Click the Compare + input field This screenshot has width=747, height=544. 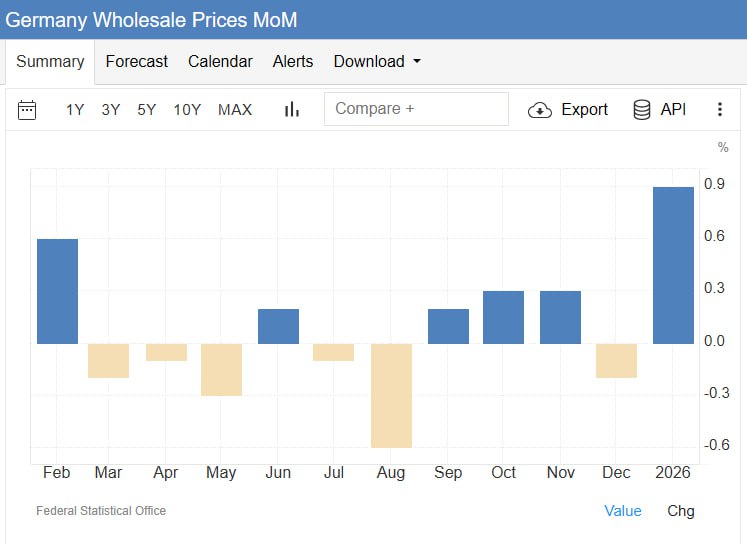point(416,109)
